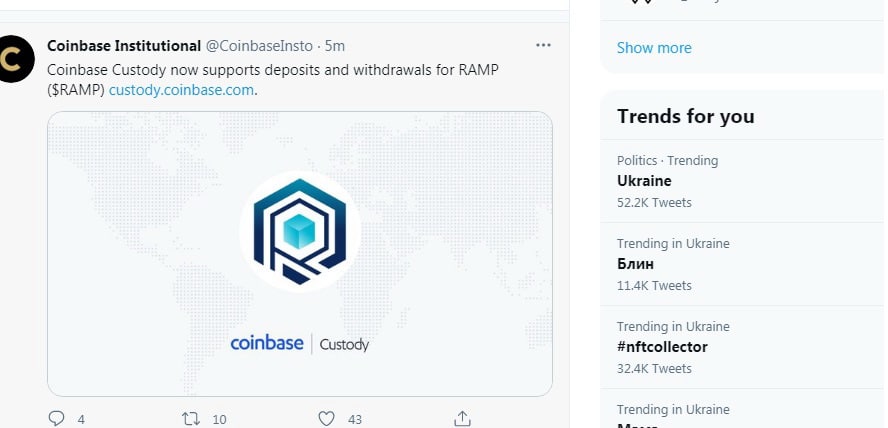This screenshot has height=428, width=888.
Task: Open the Ukraine politics trend
Action: [744, 181]
